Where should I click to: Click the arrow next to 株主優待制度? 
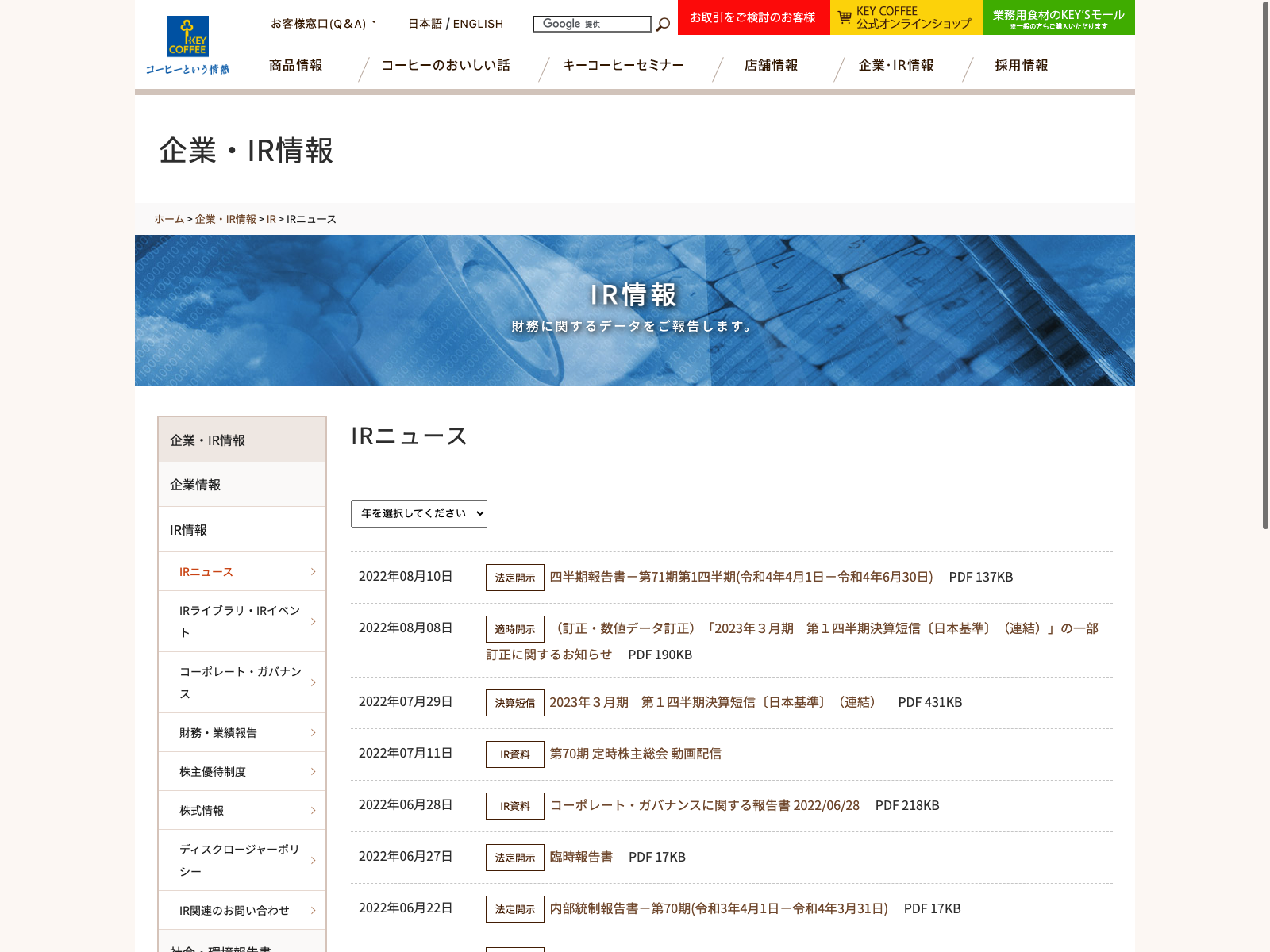click(314, 772)
